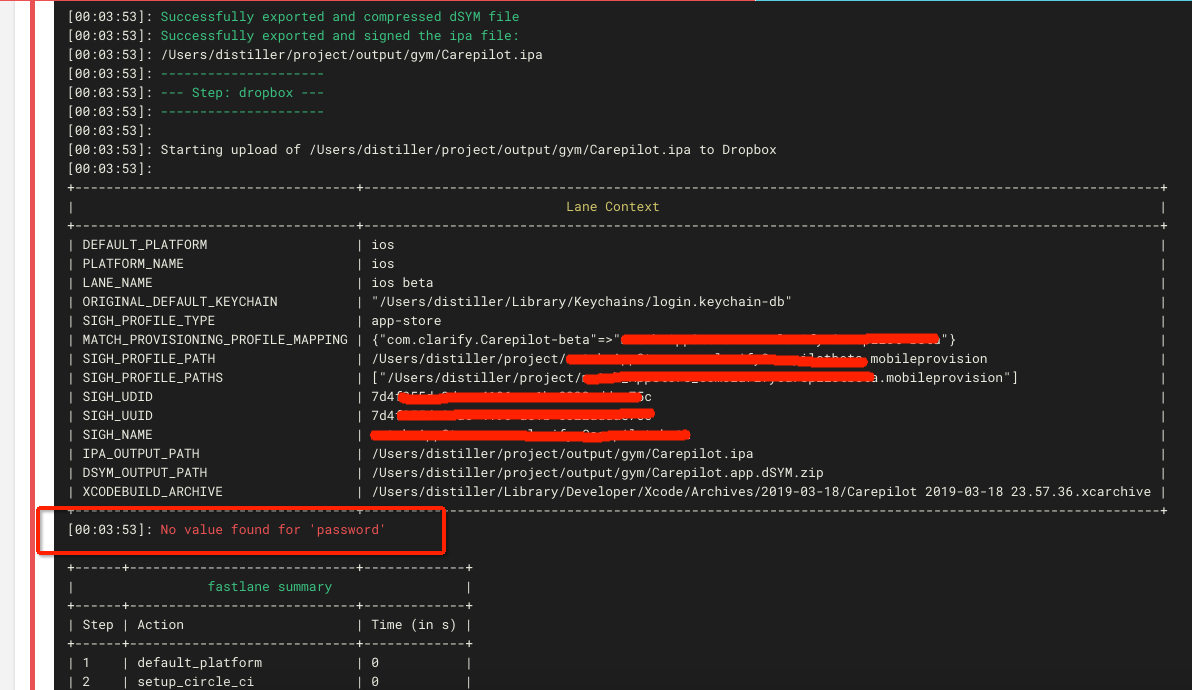This screenshot has width=1192, height=690.
Task: Click the "Lane Context" table heading
Action: (612, 206)
